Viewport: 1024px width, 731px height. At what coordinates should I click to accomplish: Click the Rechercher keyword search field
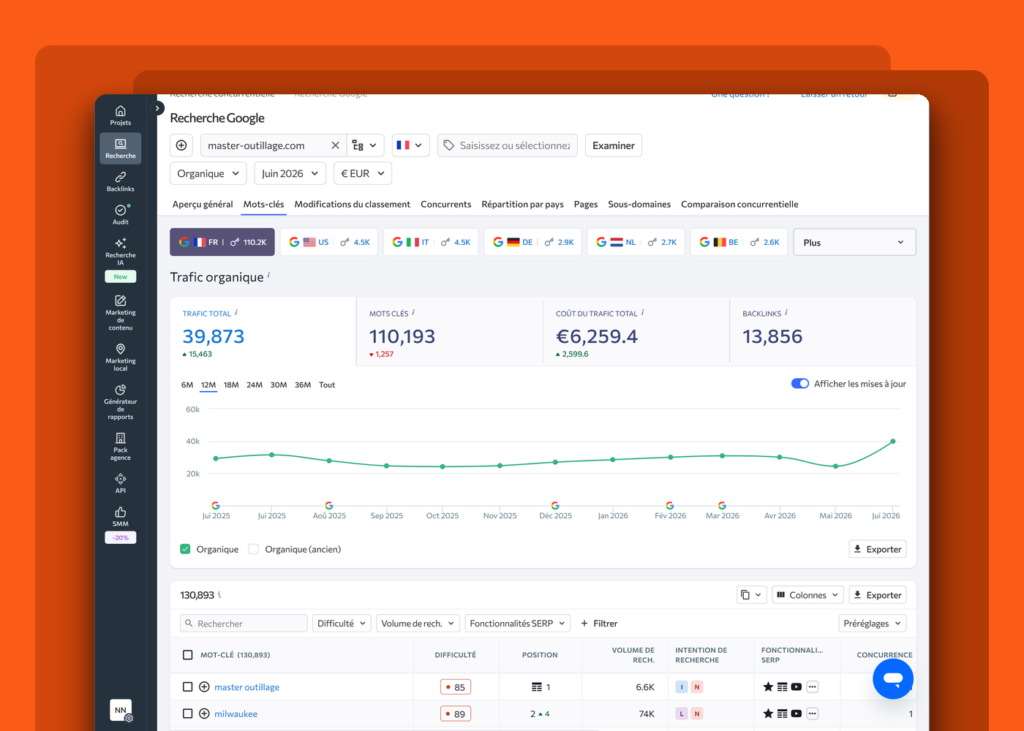pos(244,623)
